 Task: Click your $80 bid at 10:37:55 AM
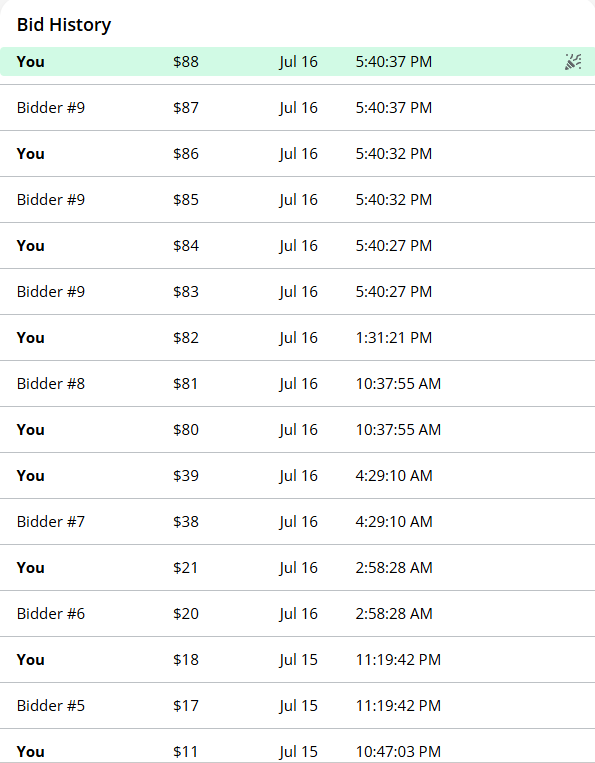(297, 430)
